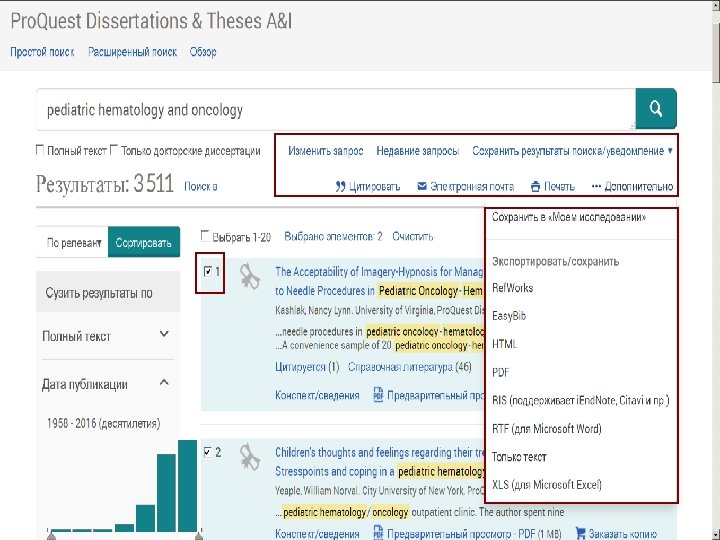Click the order-copy shopping cart icon

pos(580,533)
